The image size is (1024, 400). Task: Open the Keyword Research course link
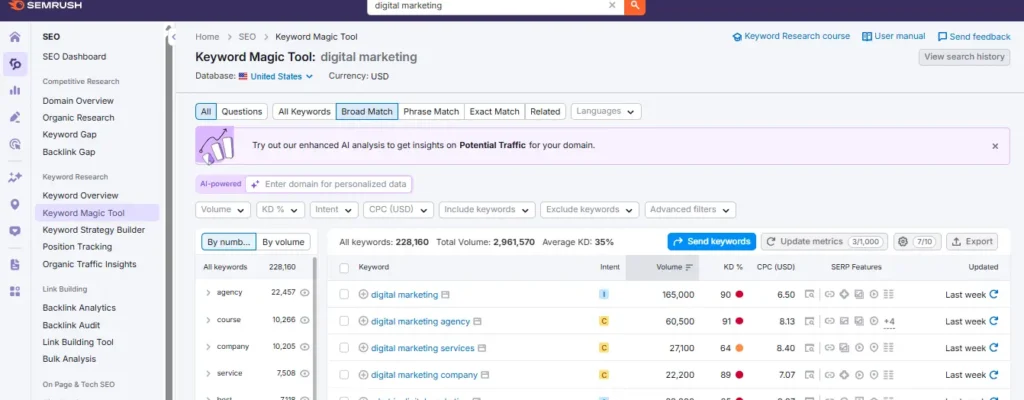[792, 37]
